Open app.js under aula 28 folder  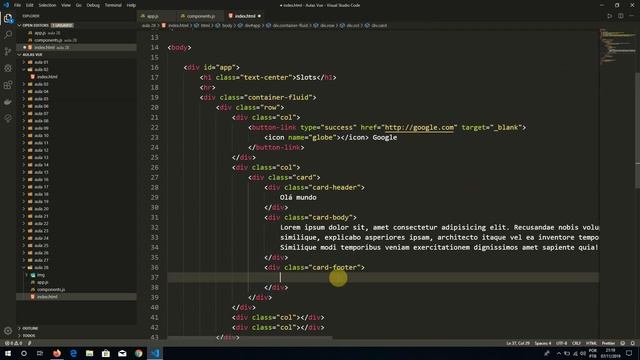click(x=42, y=282)
